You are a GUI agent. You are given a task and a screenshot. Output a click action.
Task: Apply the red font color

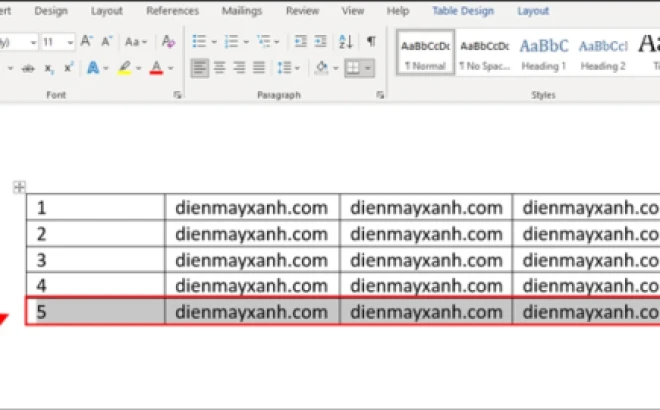point(156,68)
